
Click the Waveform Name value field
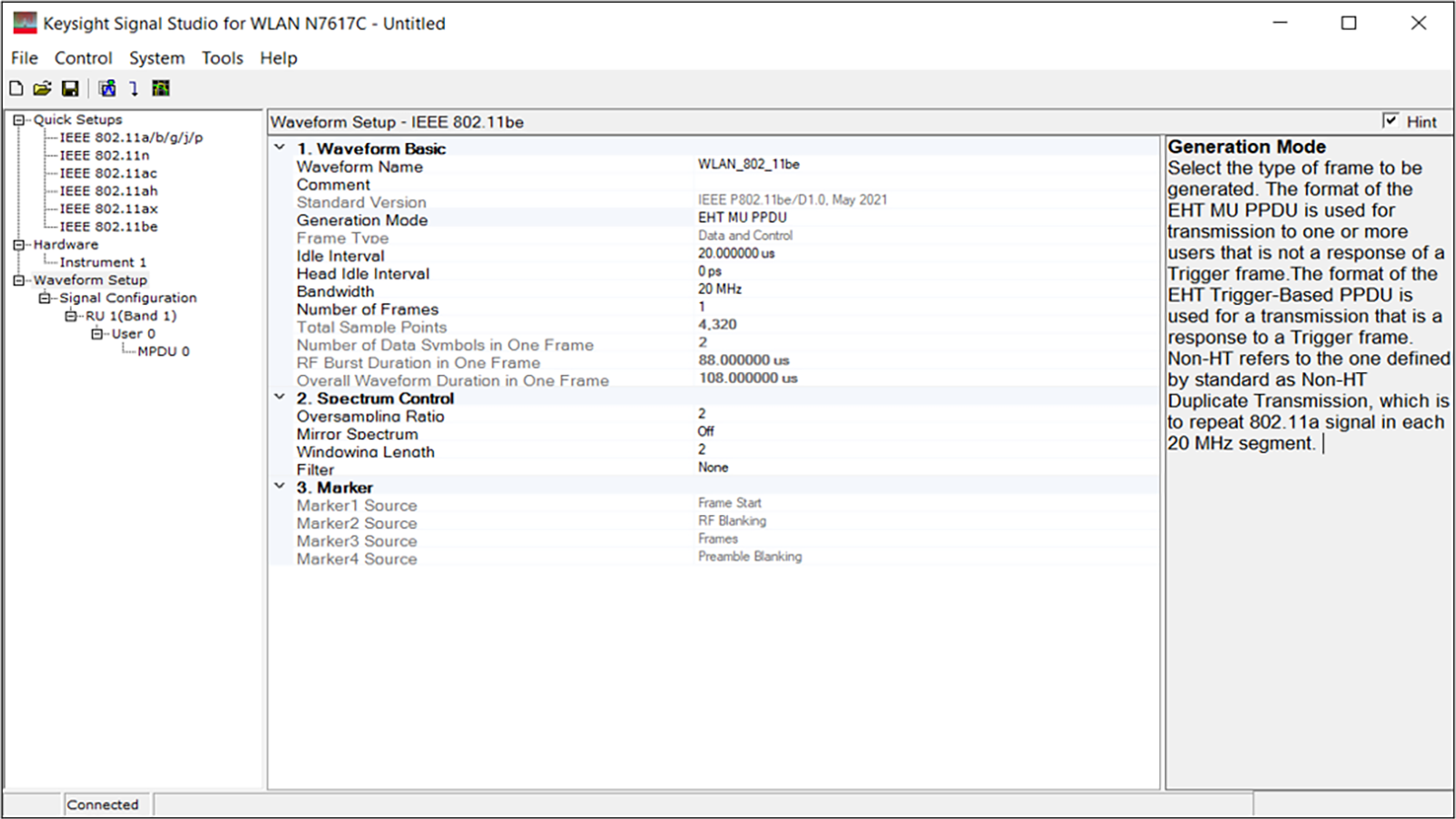click(x=748, y=165)
